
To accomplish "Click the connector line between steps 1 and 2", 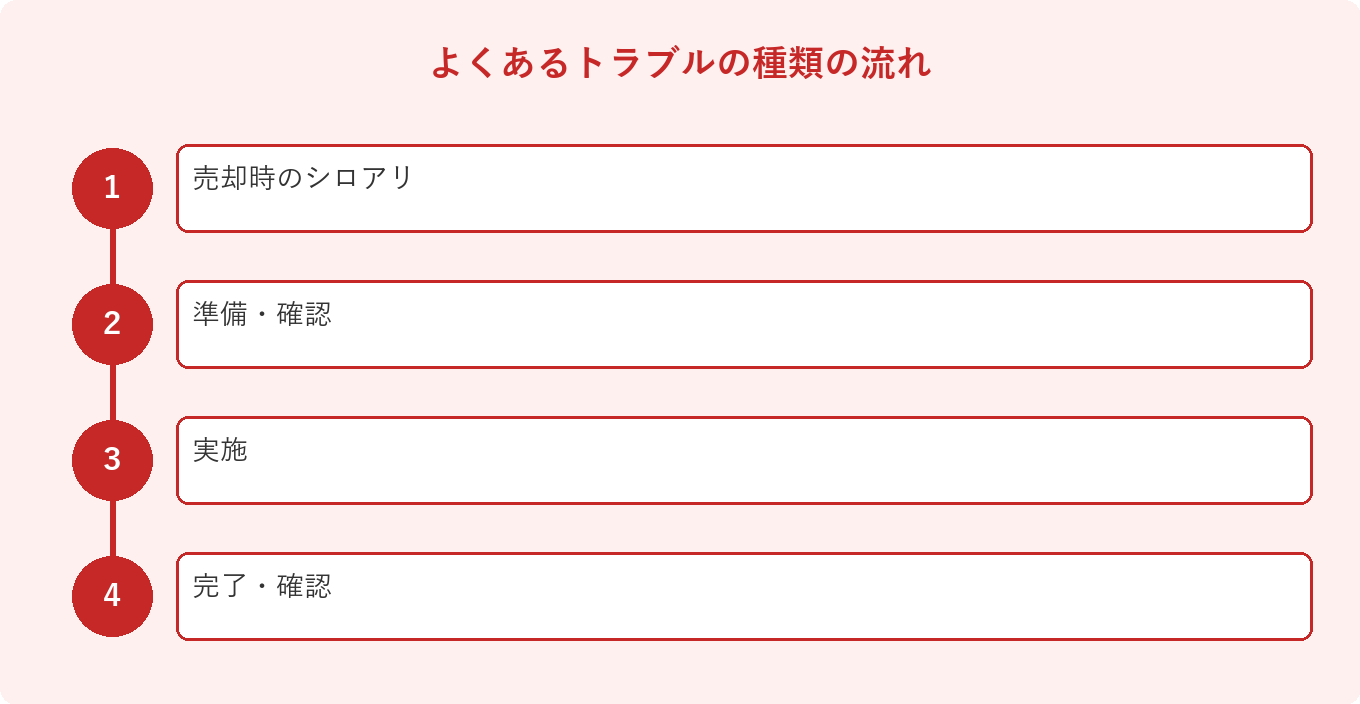I will [x=112, y=256].
